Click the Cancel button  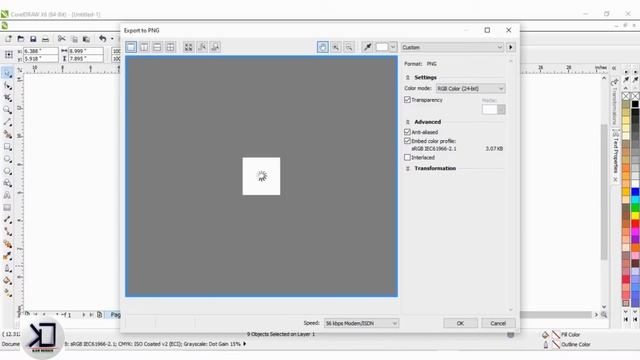498,323
